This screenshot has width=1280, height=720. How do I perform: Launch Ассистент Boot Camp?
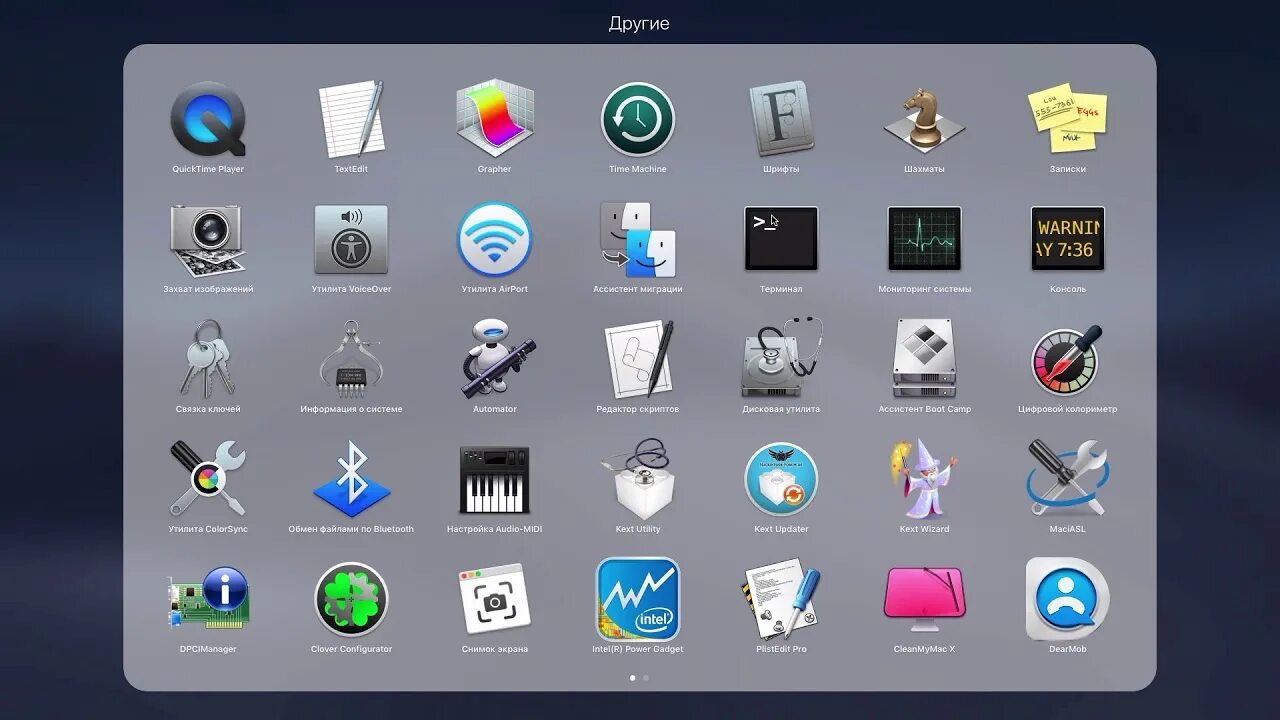pyautogui.click(x=924, y=358)
